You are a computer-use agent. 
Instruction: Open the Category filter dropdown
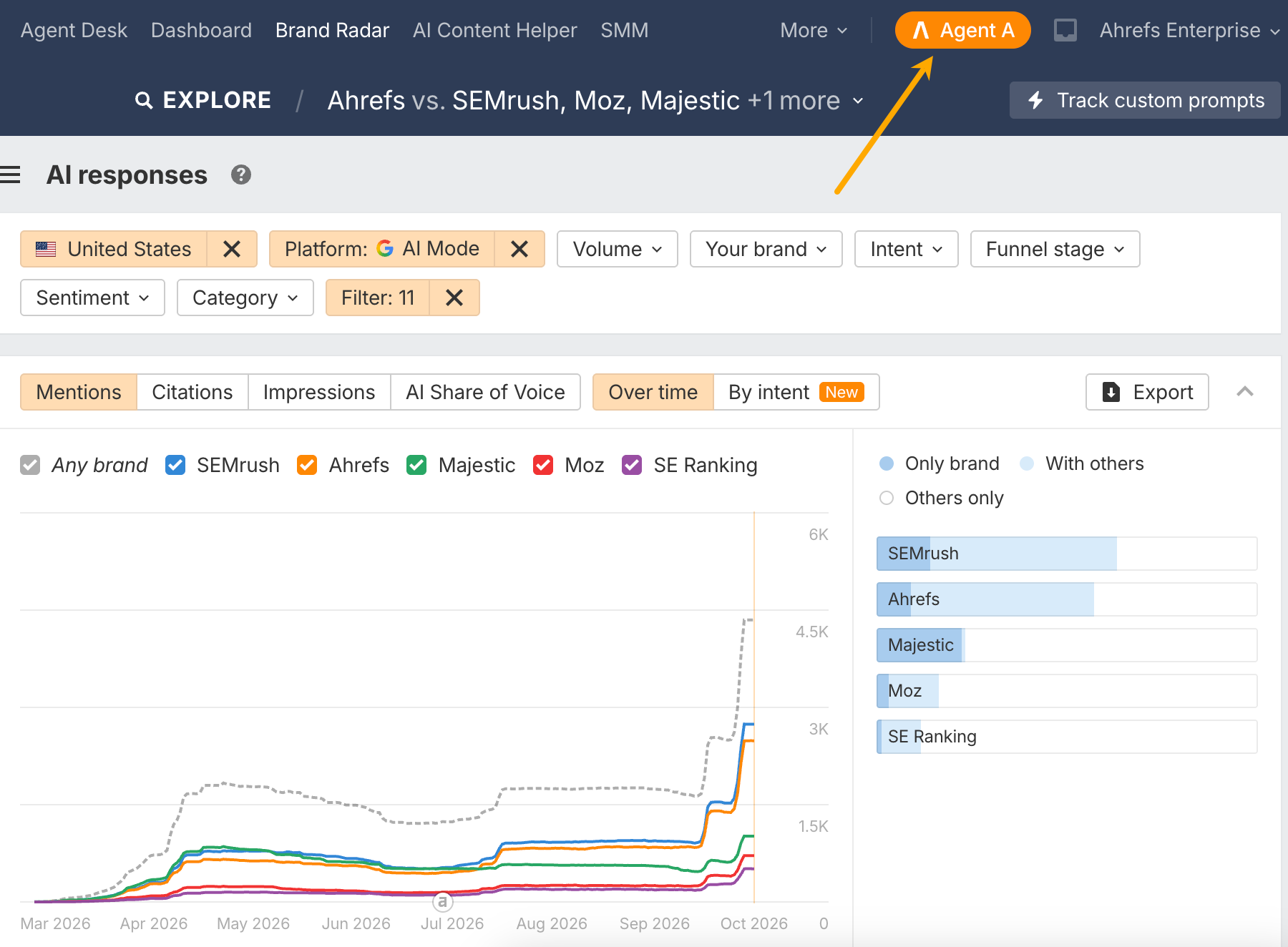245,298
